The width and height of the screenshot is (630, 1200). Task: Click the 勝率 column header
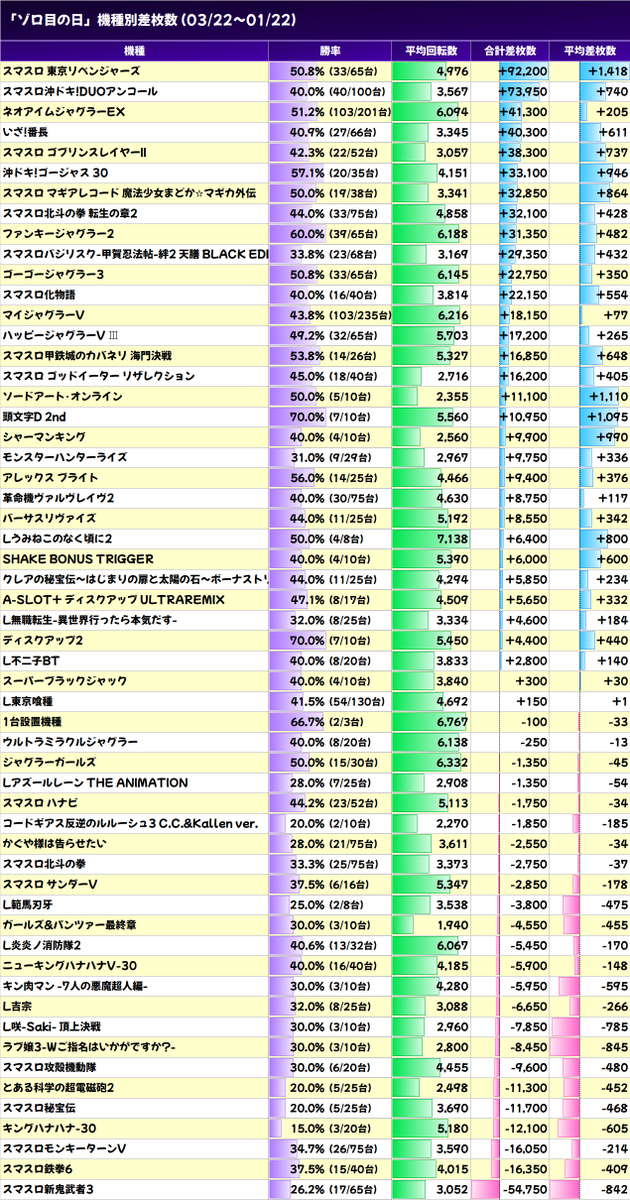tap(330, 51)
